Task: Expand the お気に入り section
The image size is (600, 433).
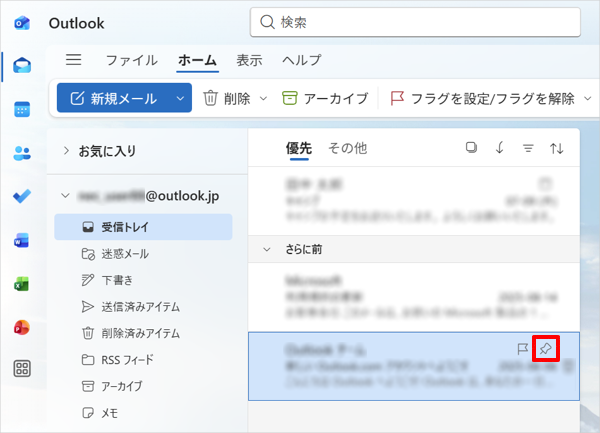Action: [x=66, y=151]
